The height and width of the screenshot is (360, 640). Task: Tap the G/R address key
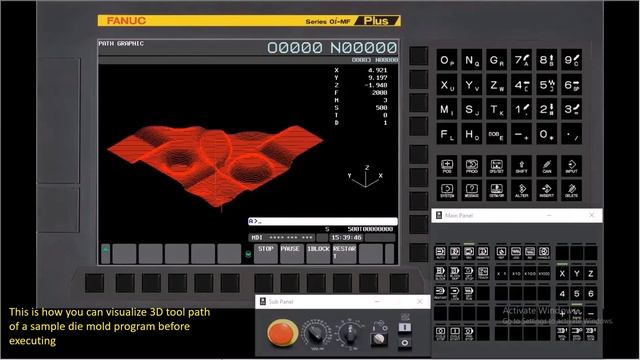tap(497, 60)
